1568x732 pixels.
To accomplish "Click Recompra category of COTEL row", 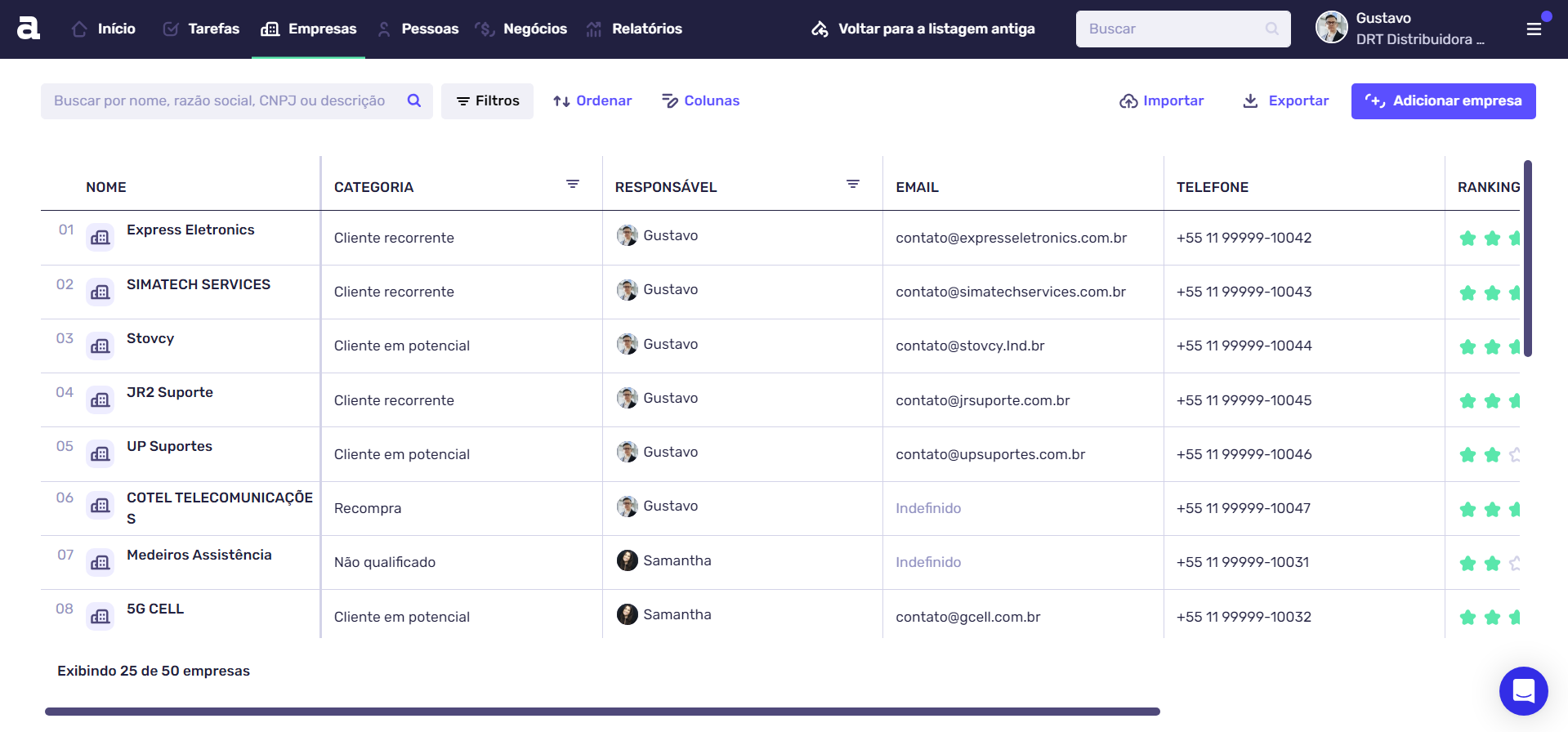I will click(x=368, y=508).
